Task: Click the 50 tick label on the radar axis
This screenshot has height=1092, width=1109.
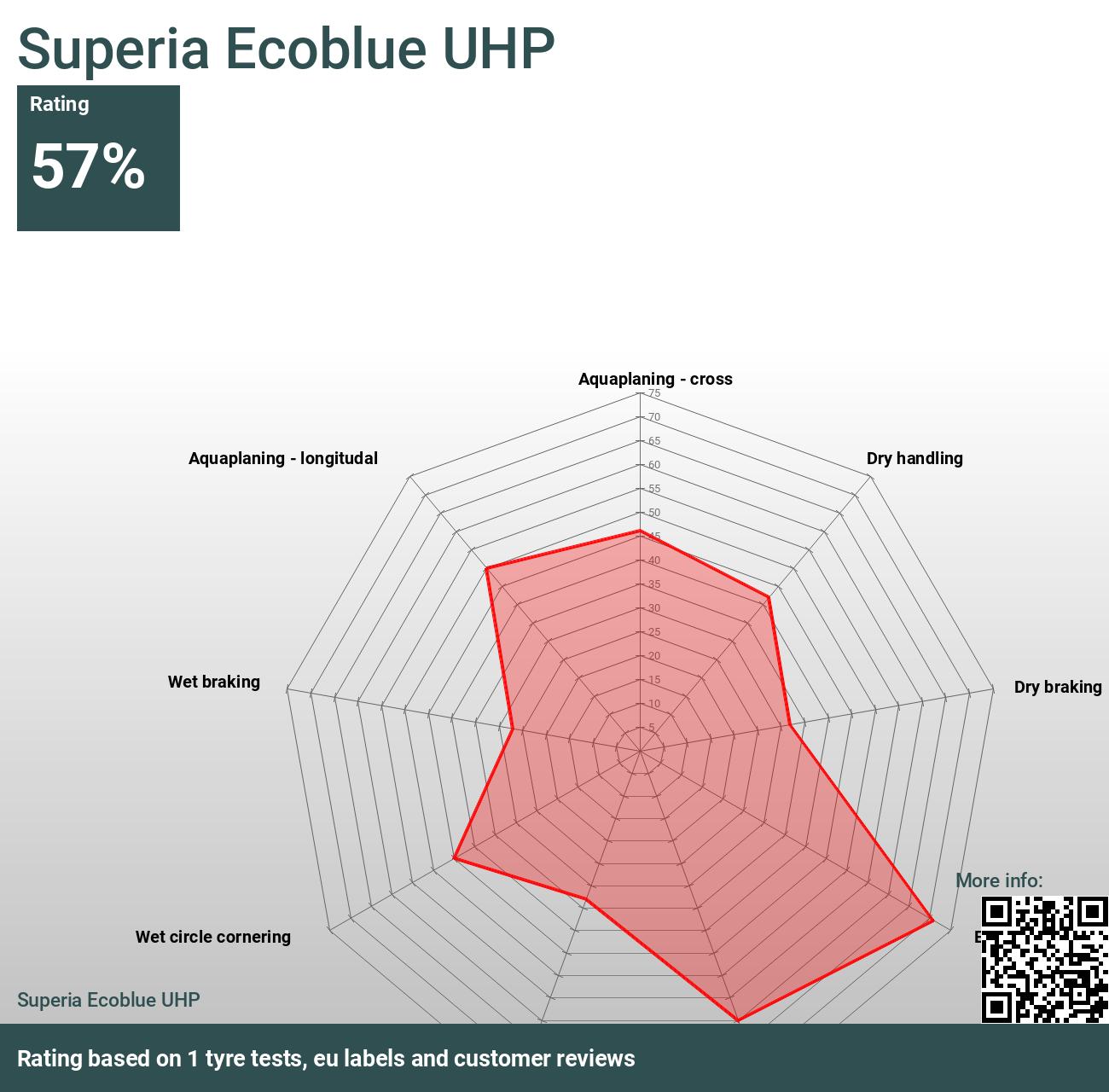Action: point(654,513)
